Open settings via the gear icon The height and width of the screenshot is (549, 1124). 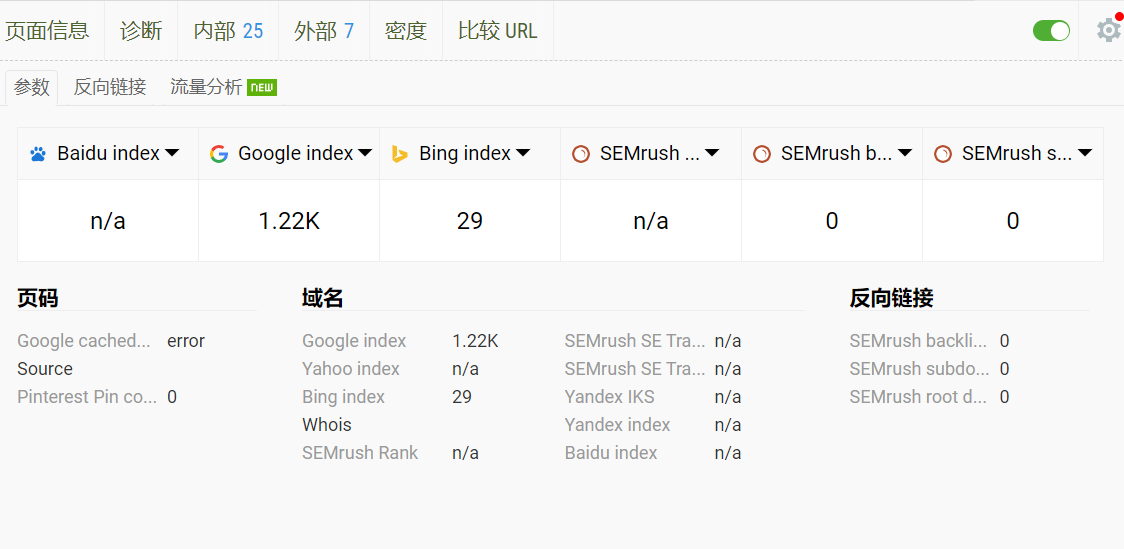pos(1108,30)
